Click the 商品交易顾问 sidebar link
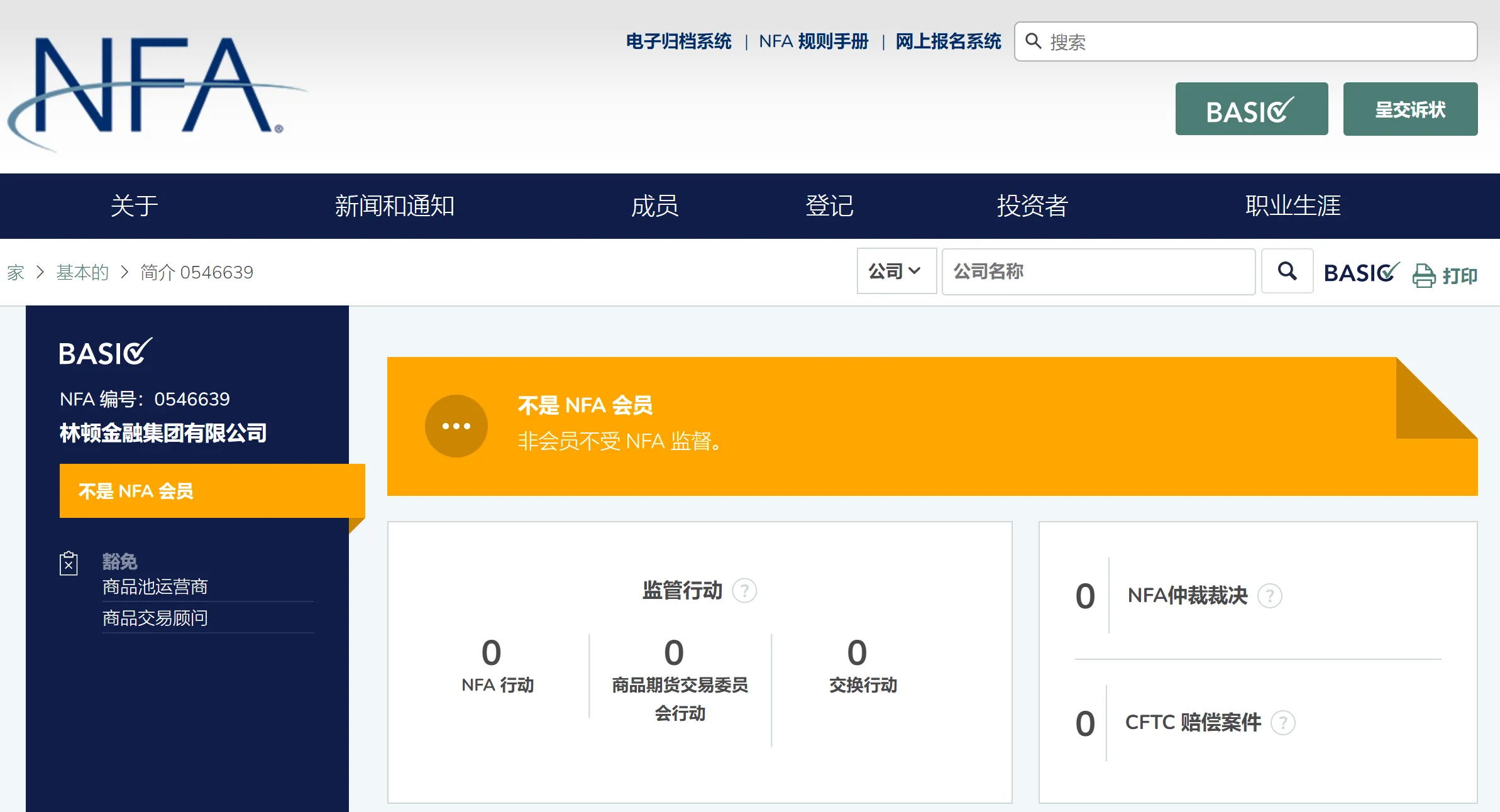This screenshot has width=1500, height=812. click(155, 618)
